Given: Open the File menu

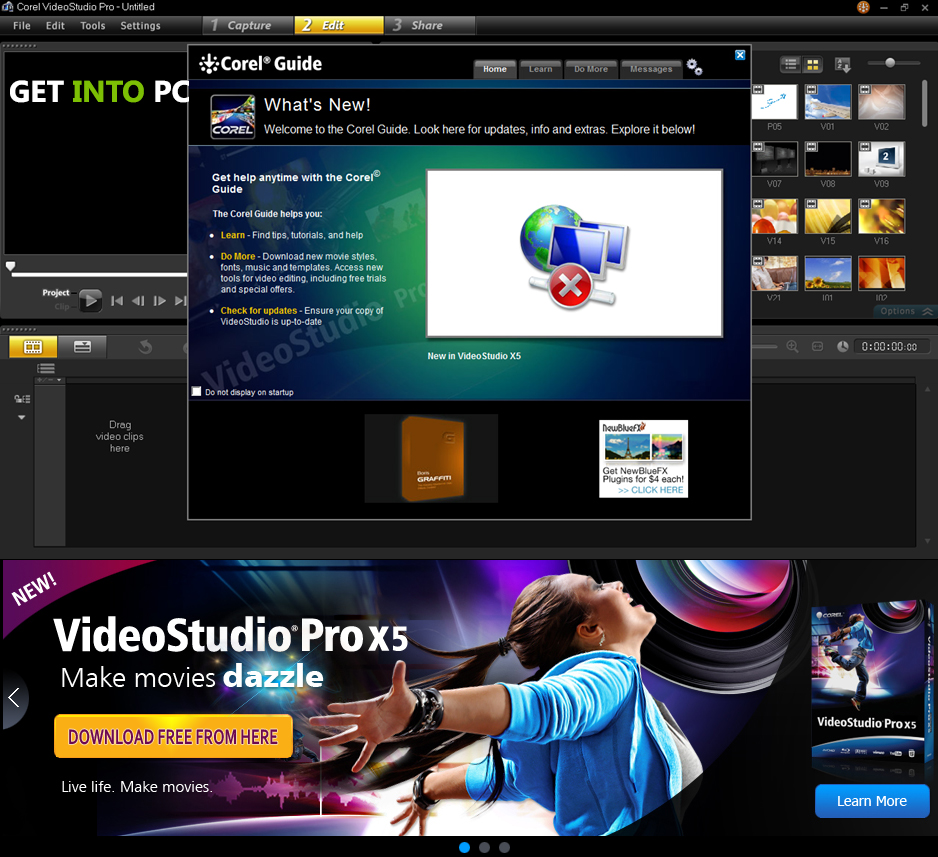Looking at the screenshot, I should (x=22, y=26).
